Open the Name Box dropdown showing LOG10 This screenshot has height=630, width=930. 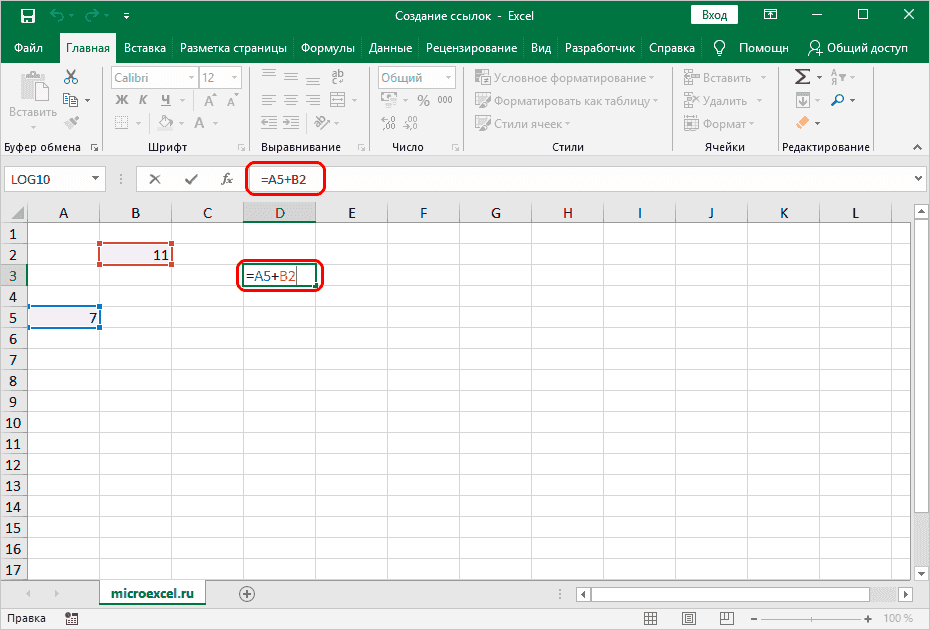[96, 179]
